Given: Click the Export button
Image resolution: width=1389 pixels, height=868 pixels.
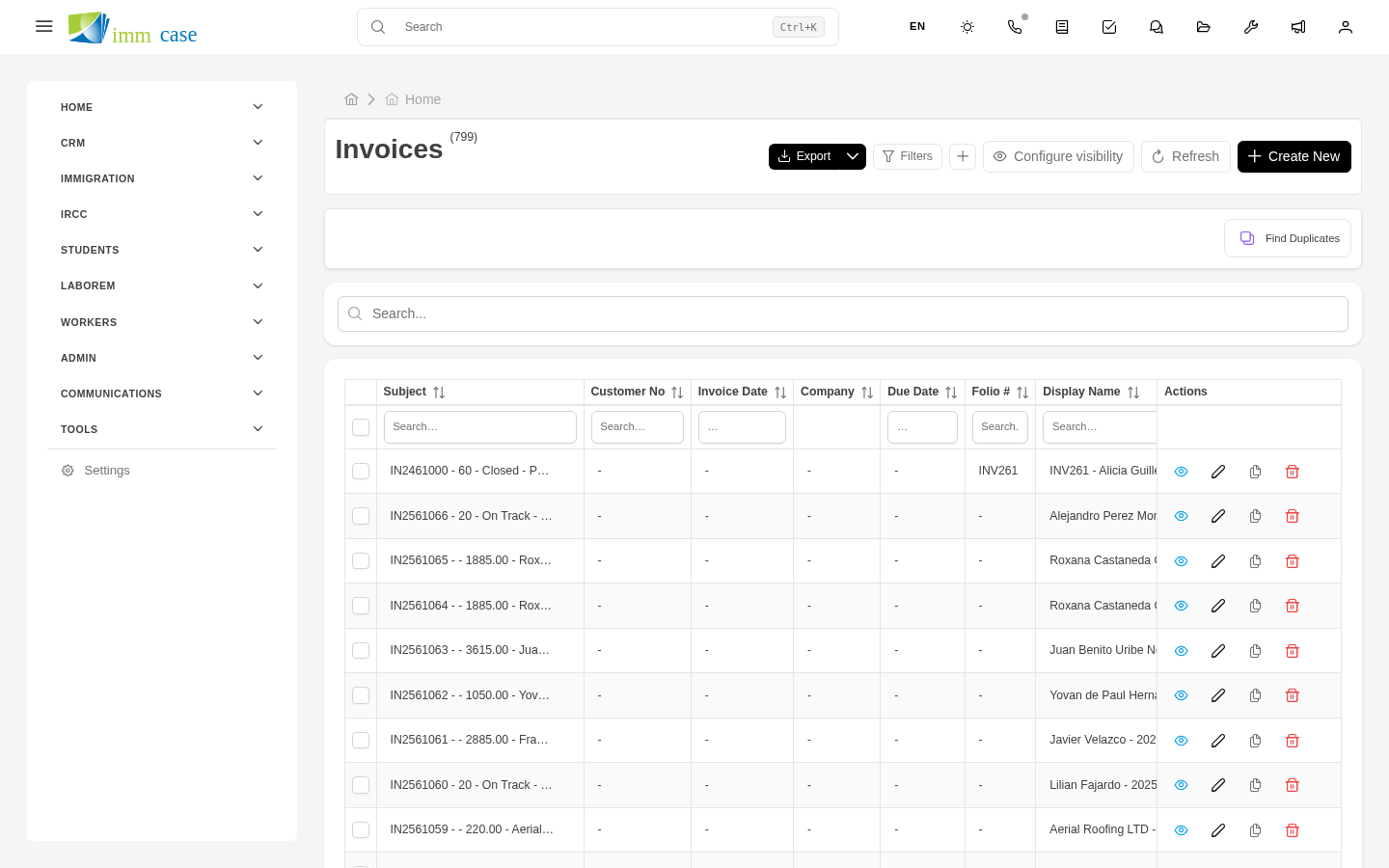Looking at the screenshot, I should pyautogui.click(x=804, y=156).
